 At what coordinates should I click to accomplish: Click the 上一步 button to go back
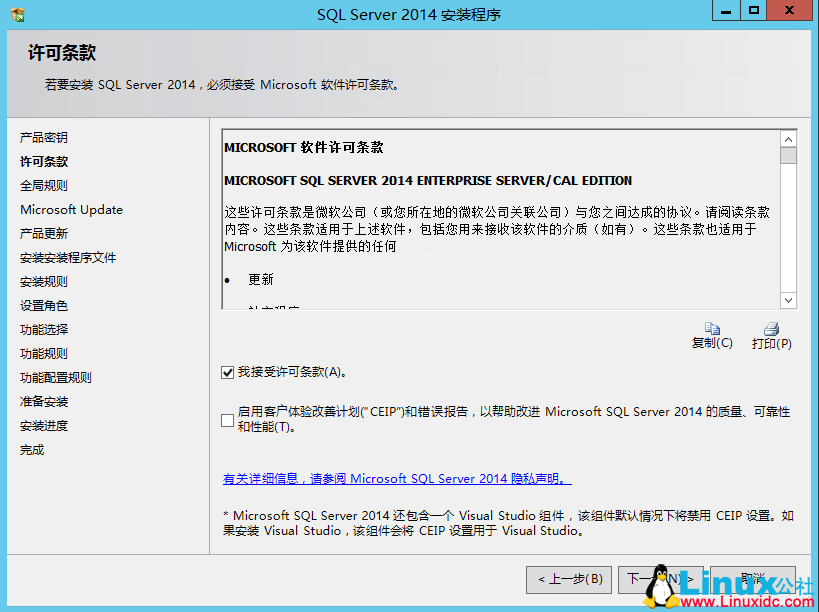pos(568,579)
